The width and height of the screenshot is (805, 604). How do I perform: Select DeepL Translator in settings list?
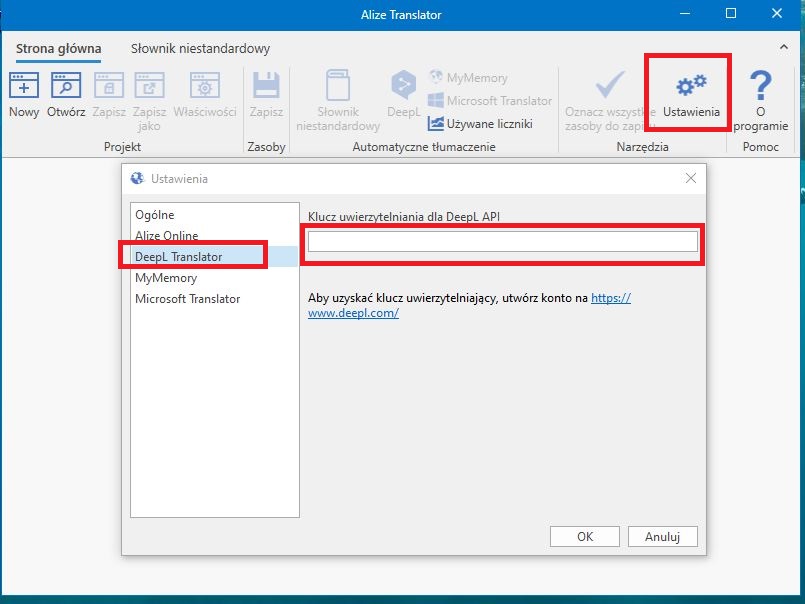215,257
